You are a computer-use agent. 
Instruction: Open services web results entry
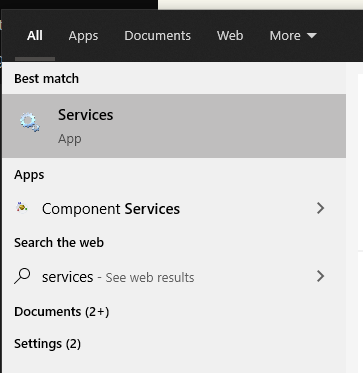tap(174, 277)
